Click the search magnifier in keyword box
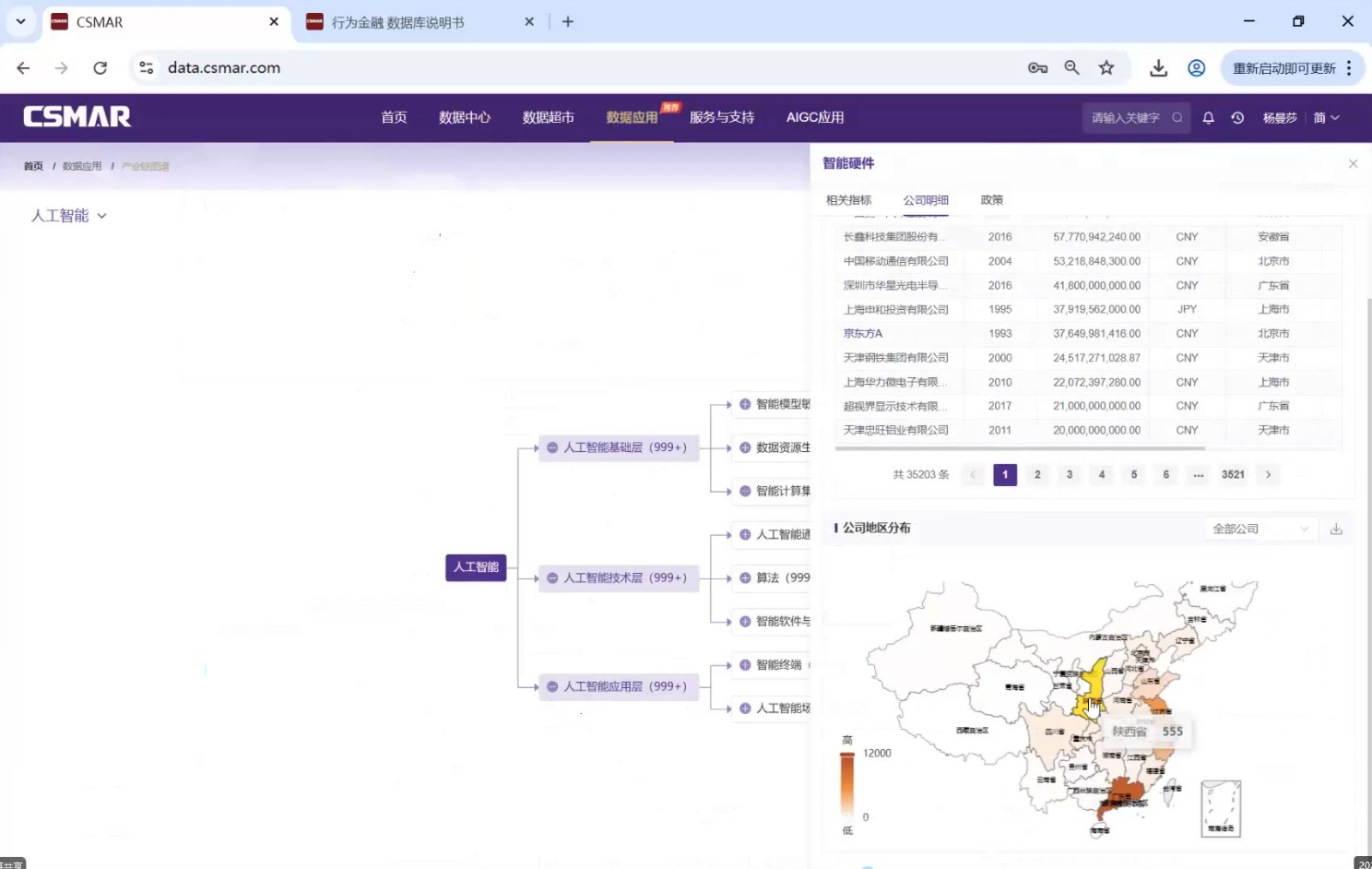1372x869 pixels. (x=1177, y=117)
